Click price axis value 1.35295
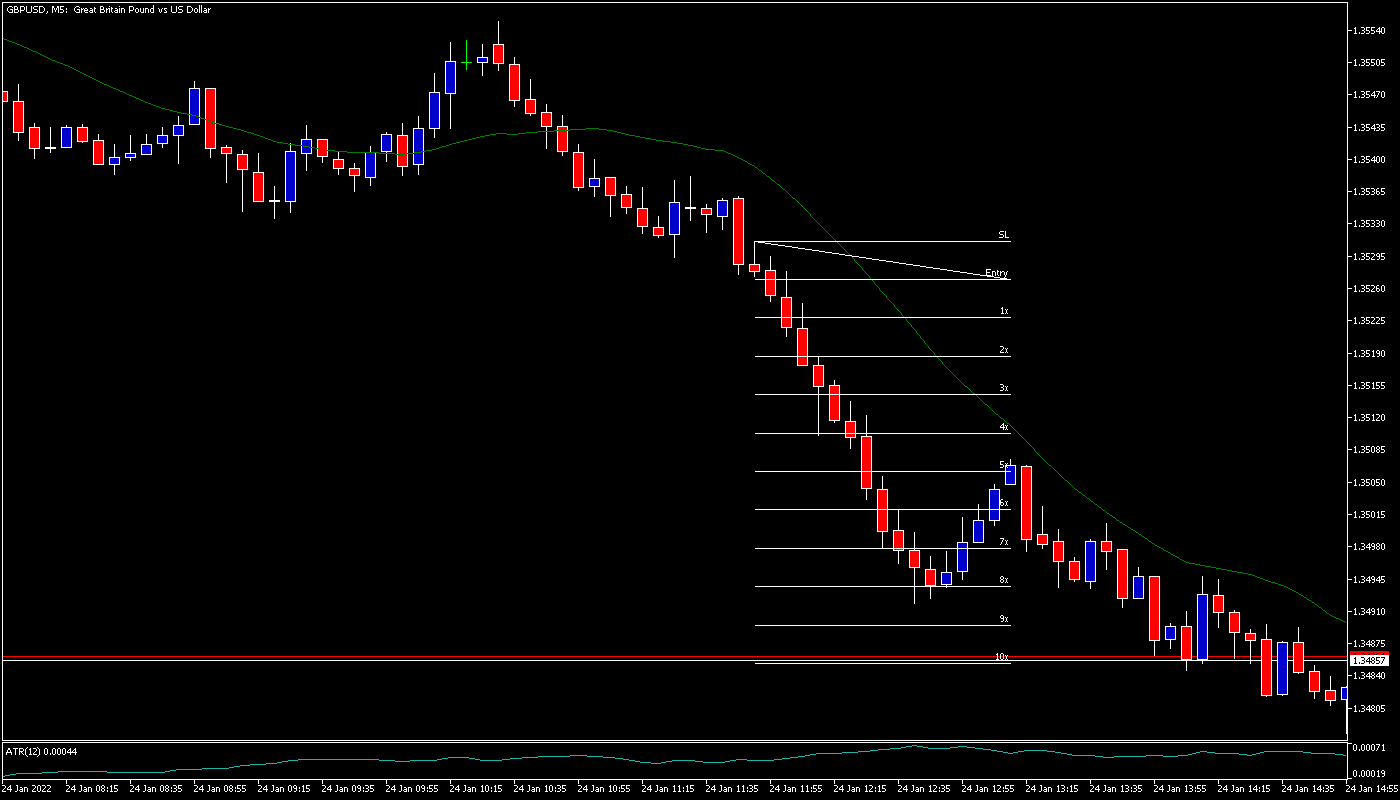 [1370, 257]
